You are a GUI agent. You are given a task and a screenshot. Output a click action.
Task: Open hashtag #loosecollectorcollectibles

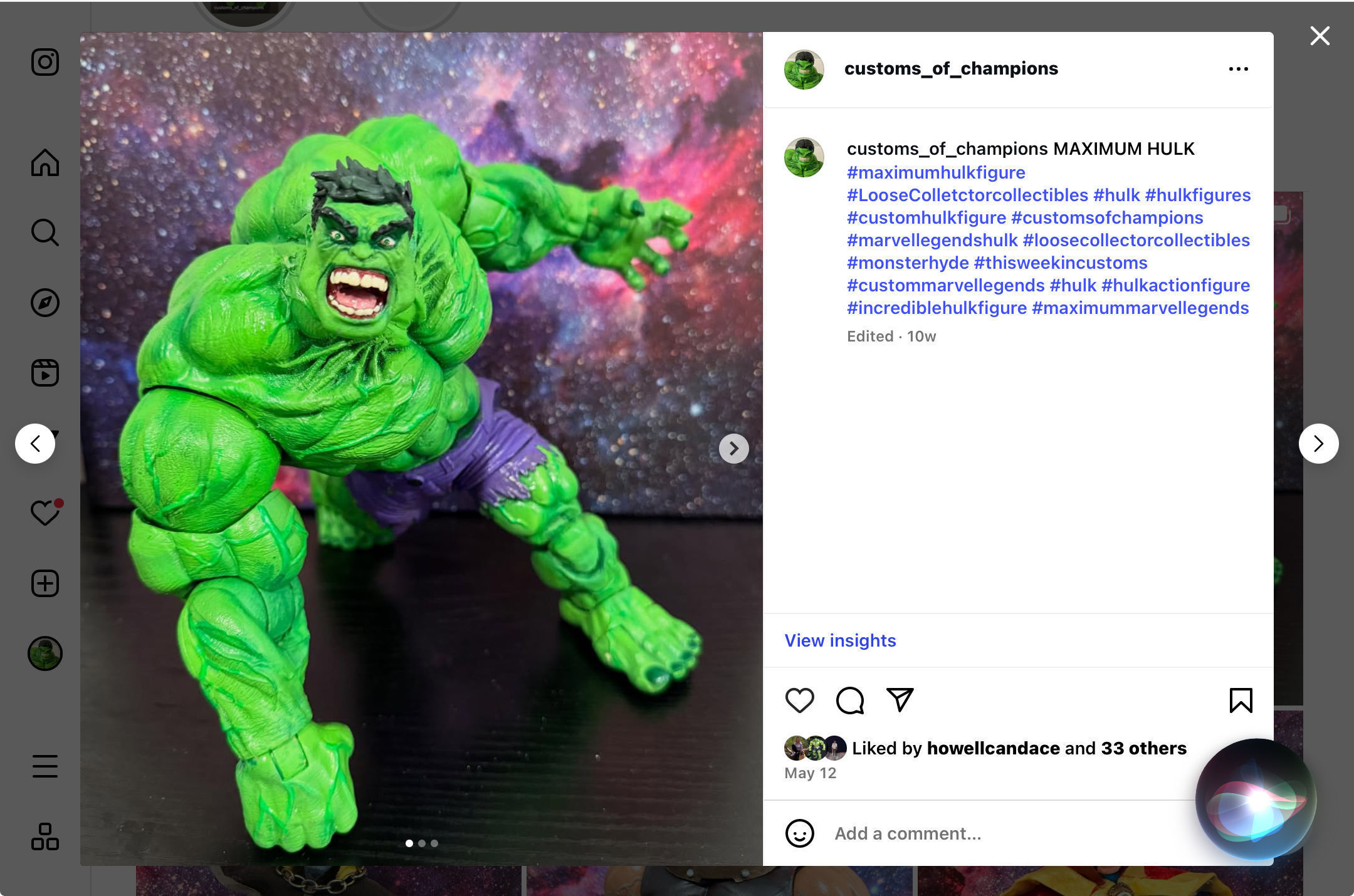click(1136, 240)
